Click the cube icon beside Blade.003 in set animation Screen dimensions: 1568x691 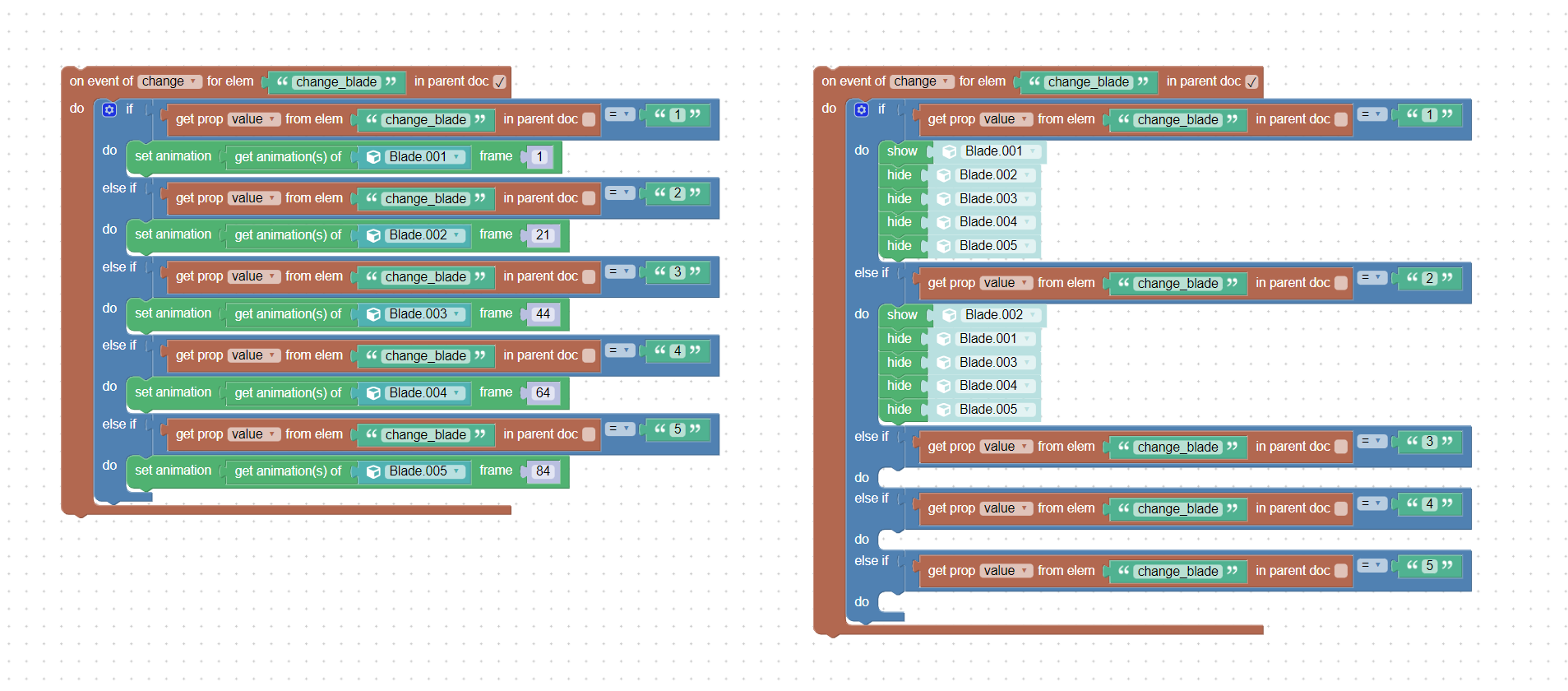click(x=373, y=314)
